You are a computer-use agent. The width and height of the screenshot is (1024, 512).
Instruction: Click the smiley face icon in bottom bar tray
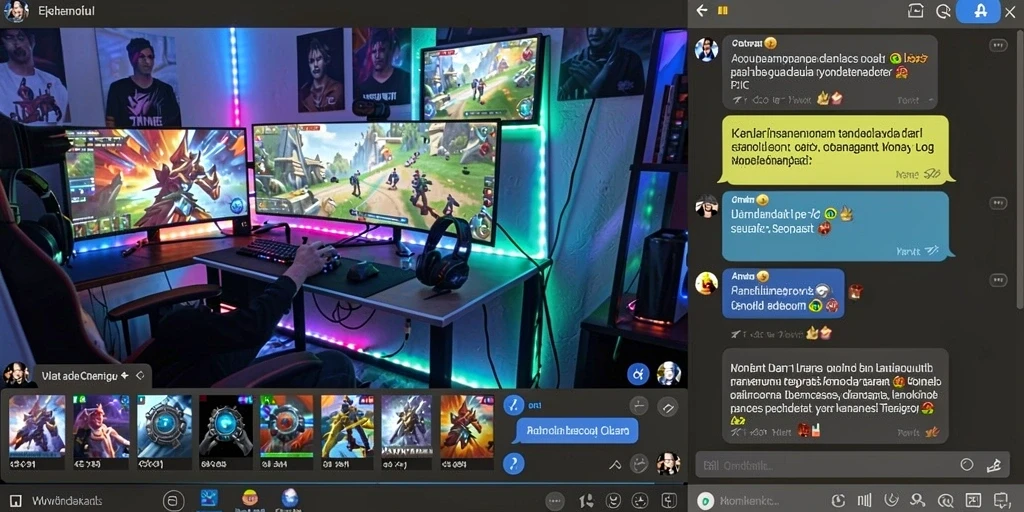613,501
